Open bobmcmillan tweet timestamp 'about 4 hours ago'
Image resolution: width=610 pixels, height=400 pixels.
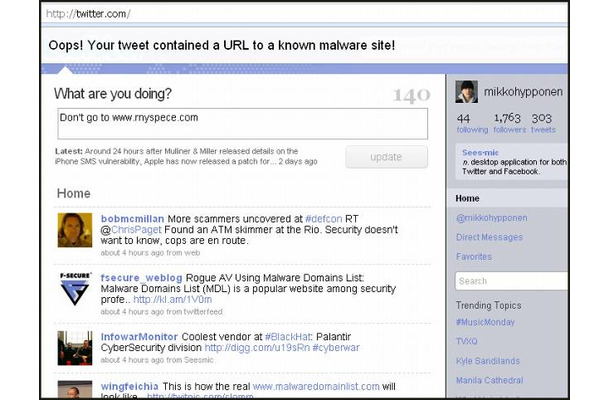point(132,253)
